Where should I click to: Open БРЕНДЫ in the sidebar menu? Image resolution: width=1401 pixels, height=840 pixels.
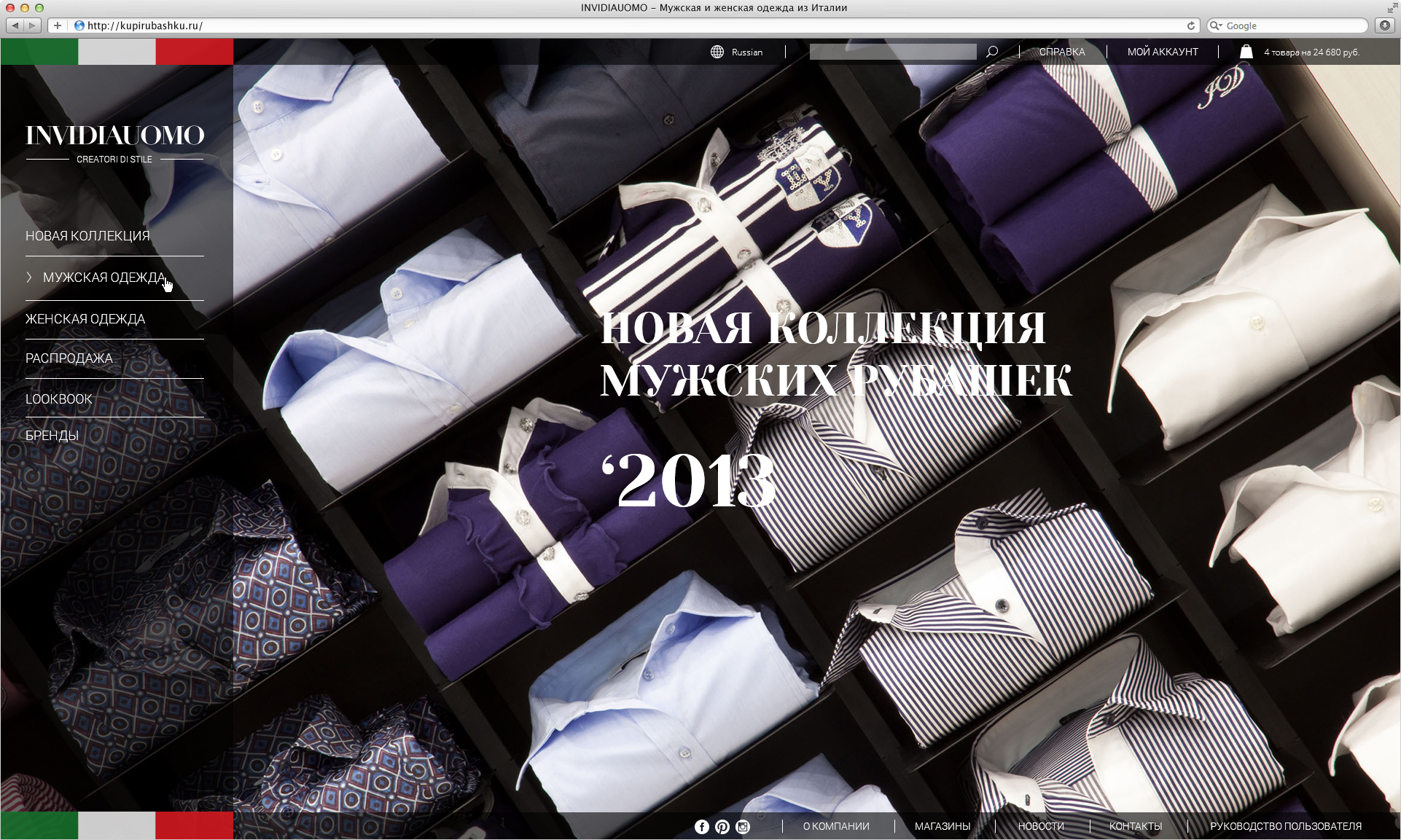[52, 436]
